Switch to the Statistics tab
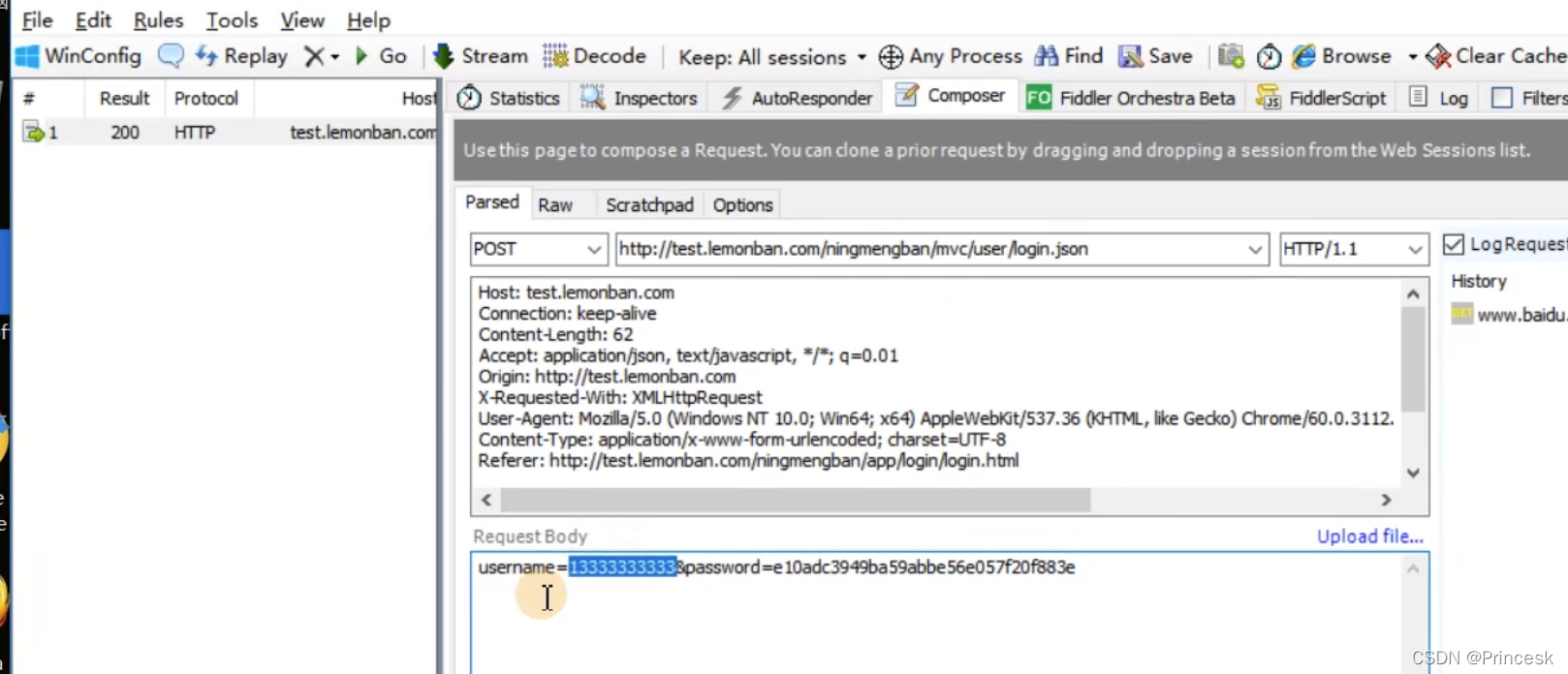This screenshot has width=1568, height=674. point(509,98)
